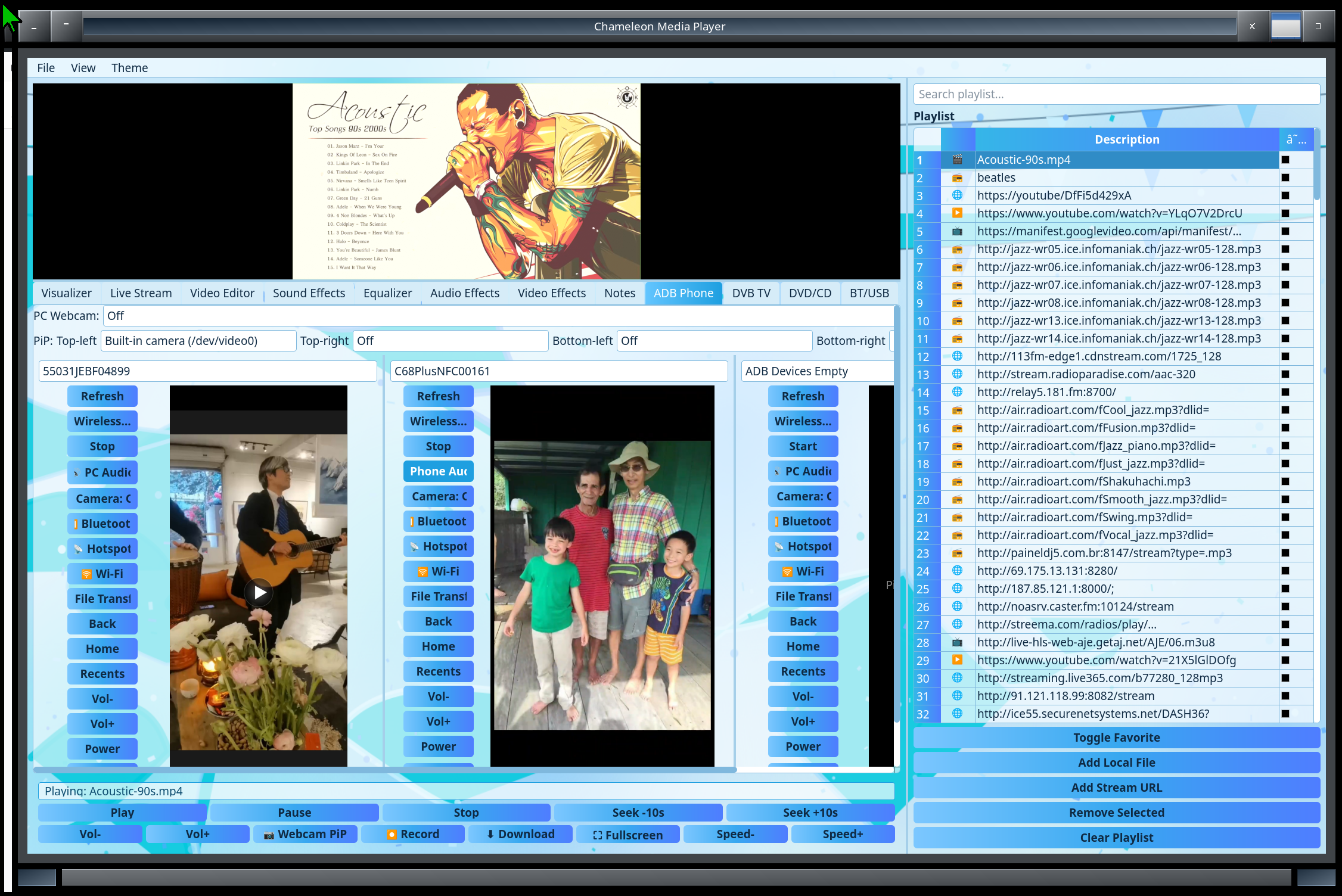
Task: Click the Webcam PiP camera button
Action: [305, 834]
